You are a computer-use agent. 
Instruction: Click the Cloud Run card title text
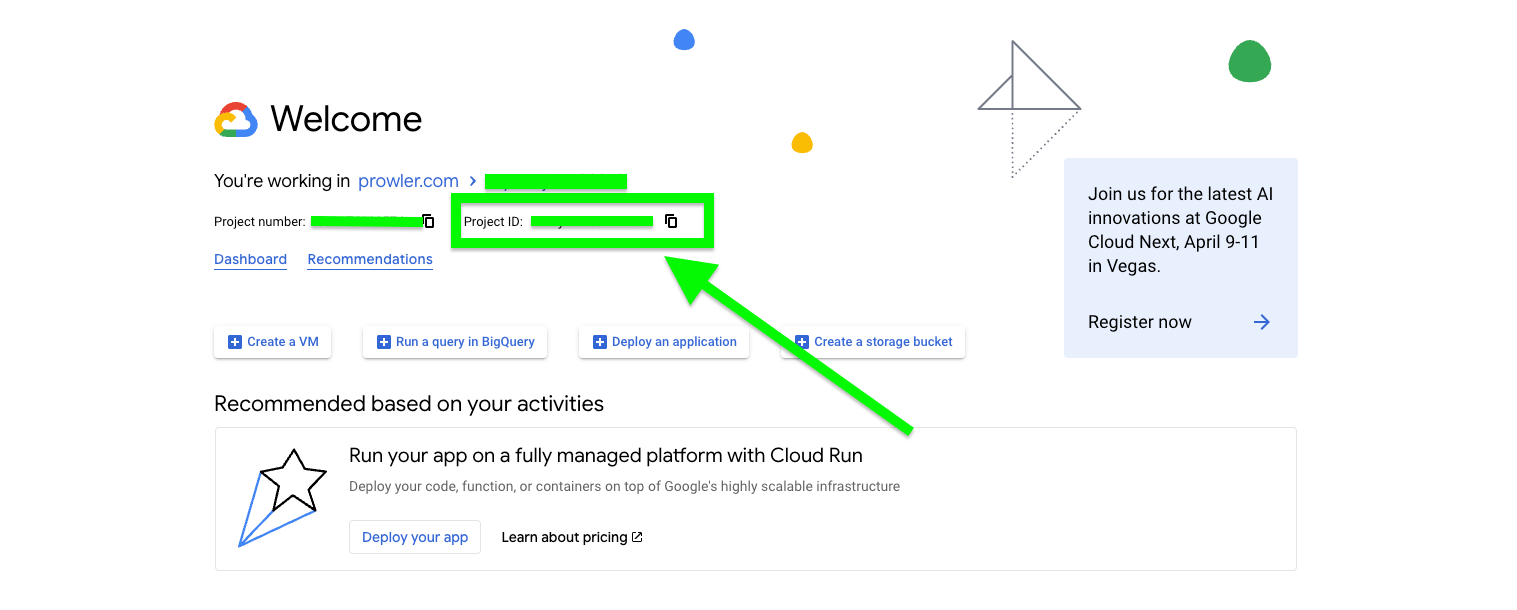coord(606,456)
